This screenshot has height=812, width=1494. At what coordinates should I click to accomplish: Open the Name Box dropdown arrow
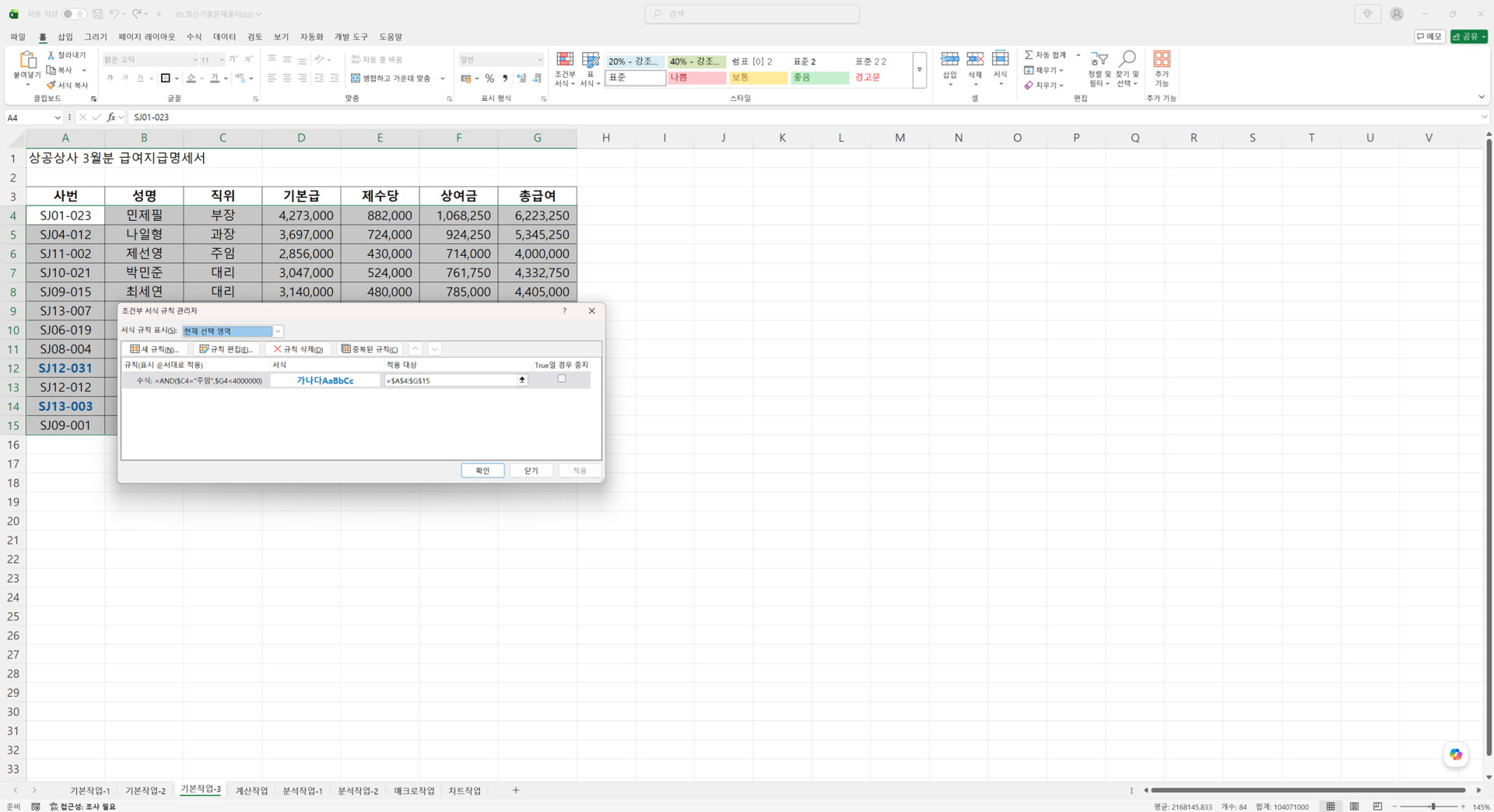tap(58, 117)
